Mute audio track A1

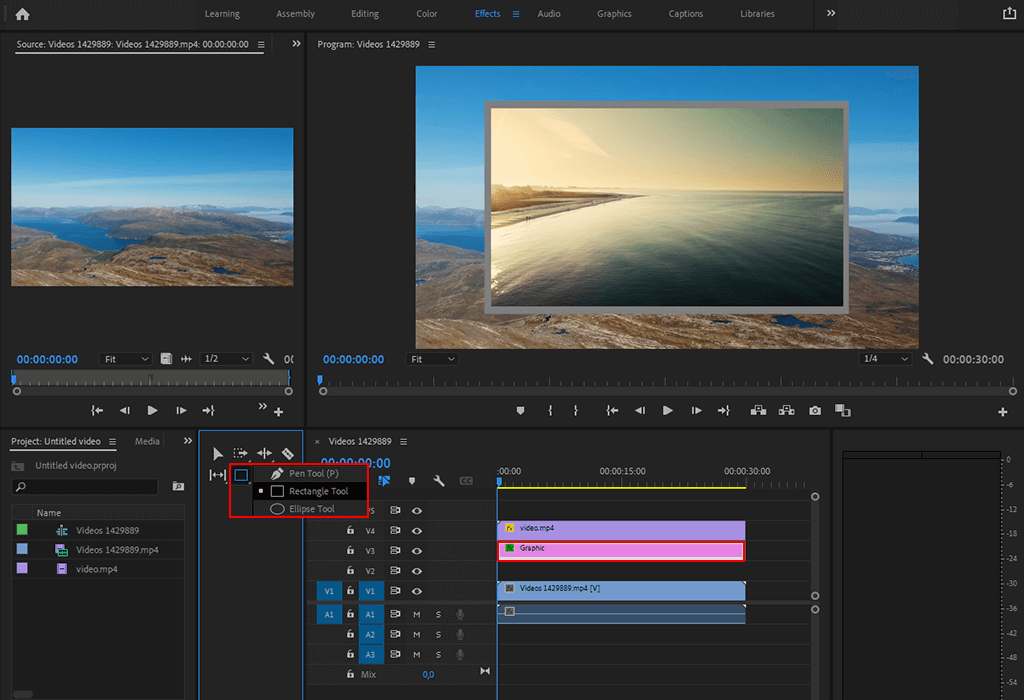point(417,614)
